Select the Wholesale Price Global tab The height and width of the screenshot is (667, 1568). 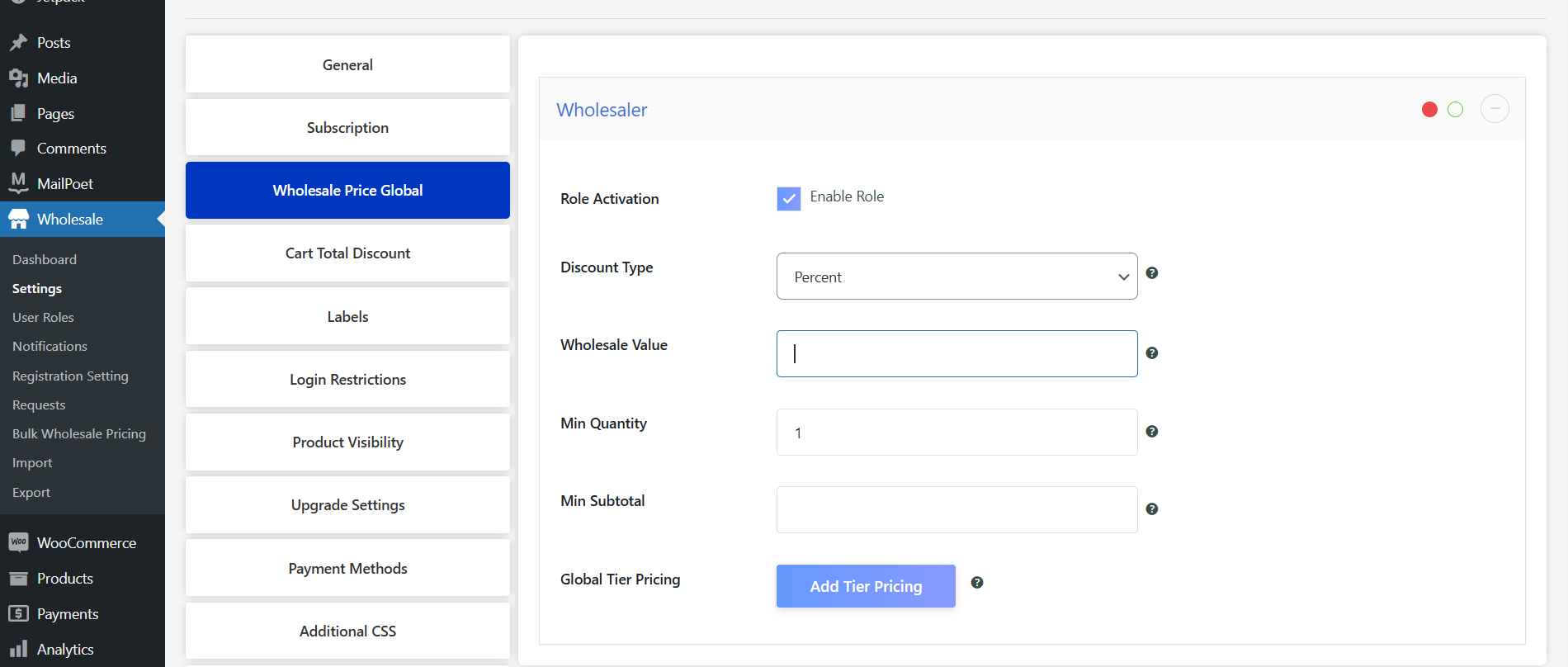click(347, 190)
